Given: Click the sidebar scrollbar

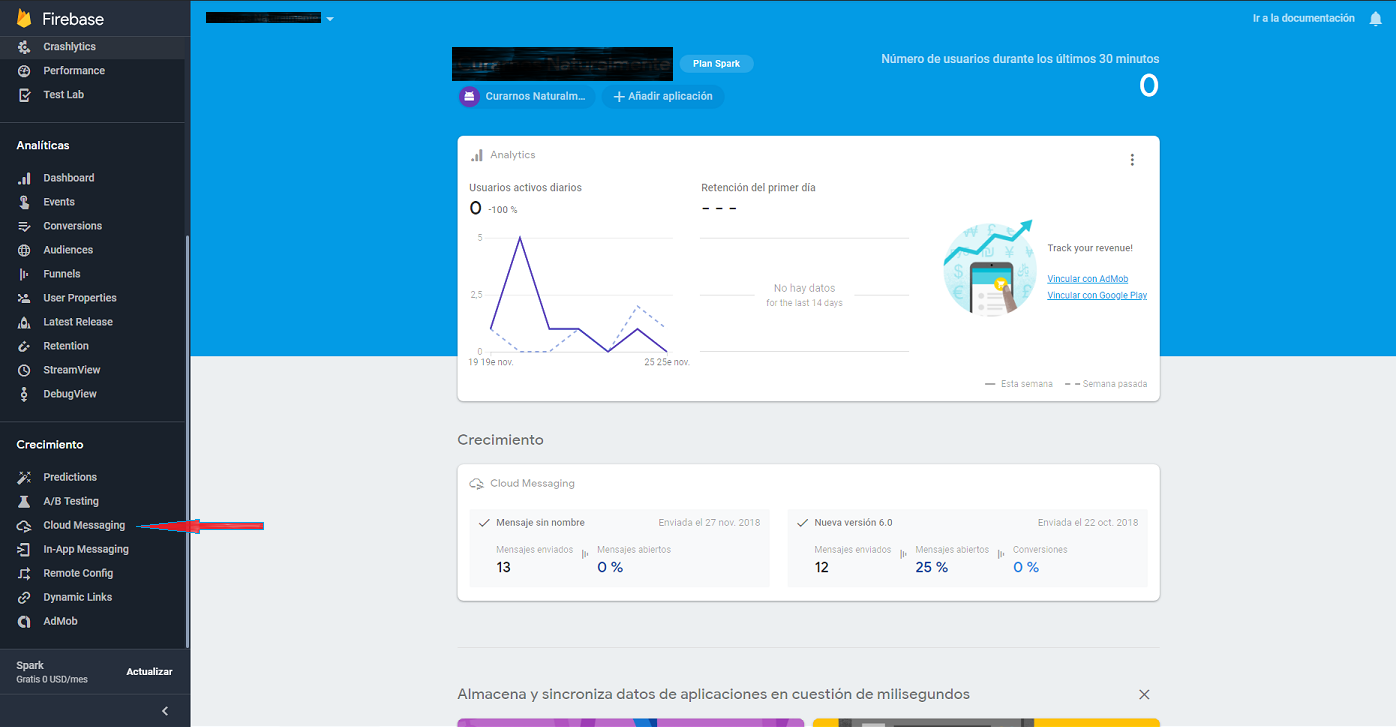Looking at the screenshot, I should (x=187, y=440).
